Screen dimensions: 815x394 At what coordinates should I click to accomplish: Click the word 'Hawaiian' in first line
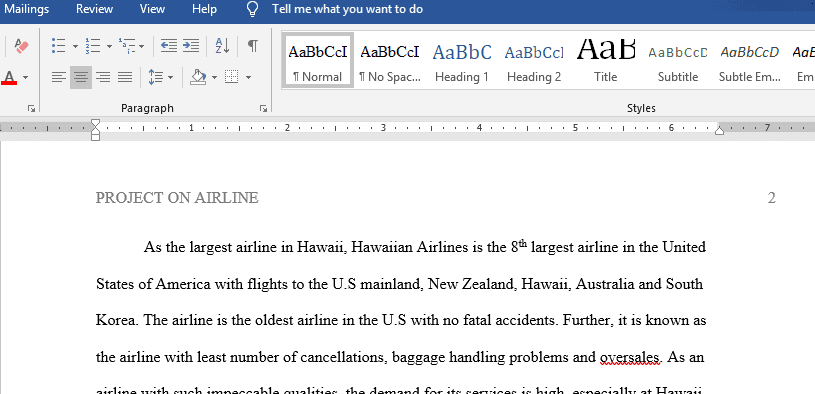[382, 247]
